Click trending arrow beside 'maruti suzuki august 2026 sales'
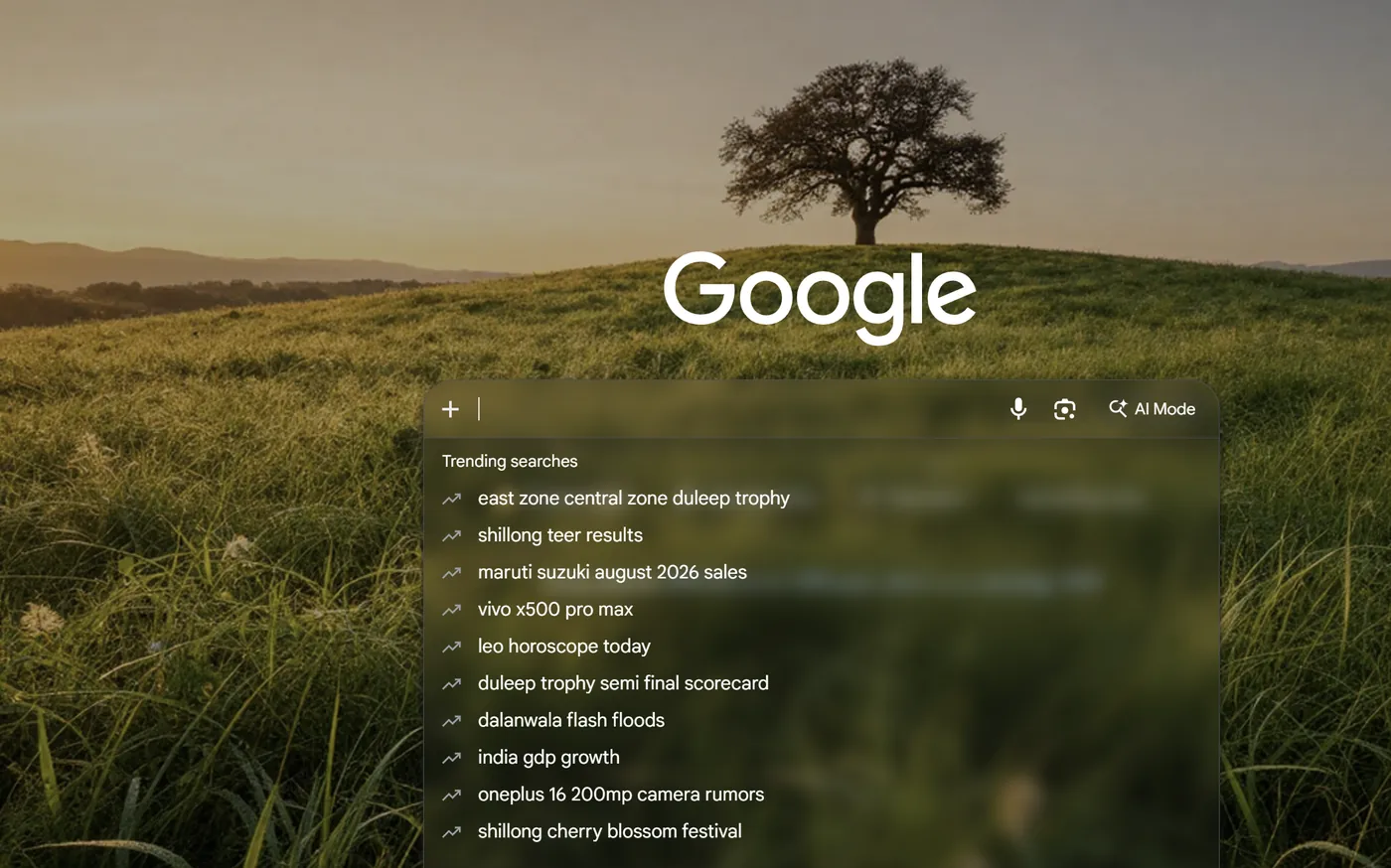 click(451, 572)
